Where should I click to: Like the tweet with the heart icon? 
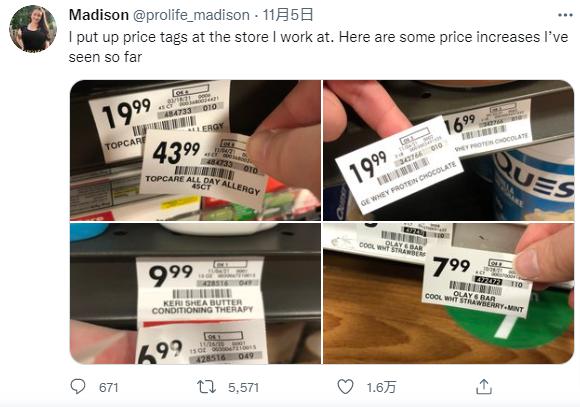pos(345,387)
